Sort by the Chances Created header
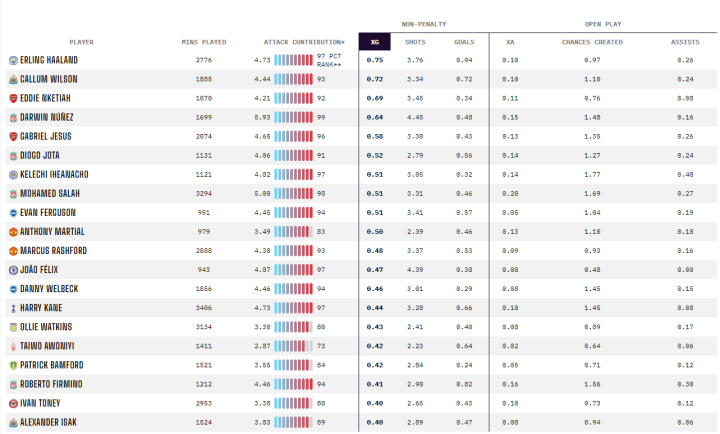This screenshot has width=720, height=434. (592, 42)
